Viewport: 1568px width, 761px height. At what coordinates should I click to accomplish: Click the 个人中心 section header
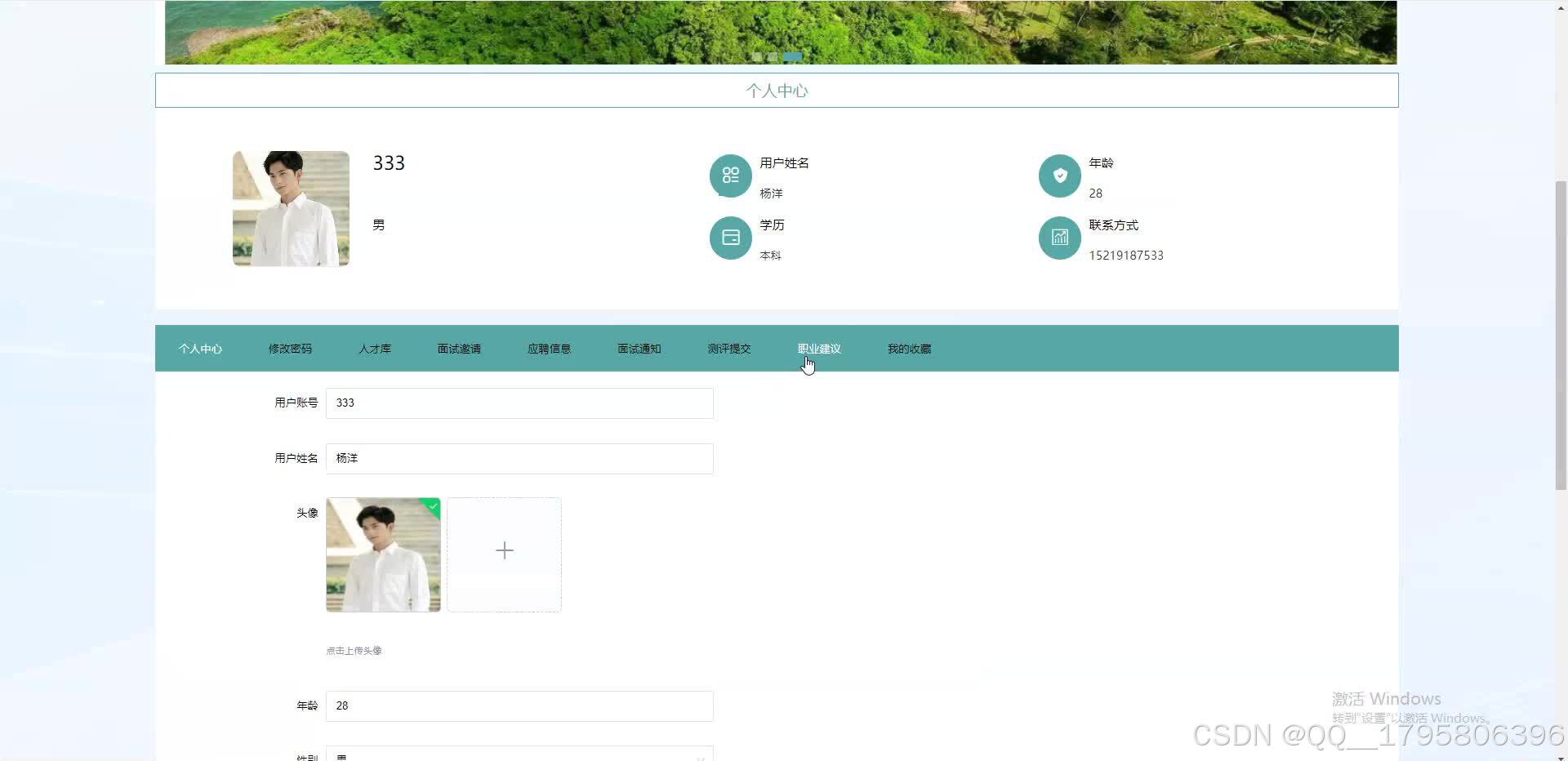(777, 91)
